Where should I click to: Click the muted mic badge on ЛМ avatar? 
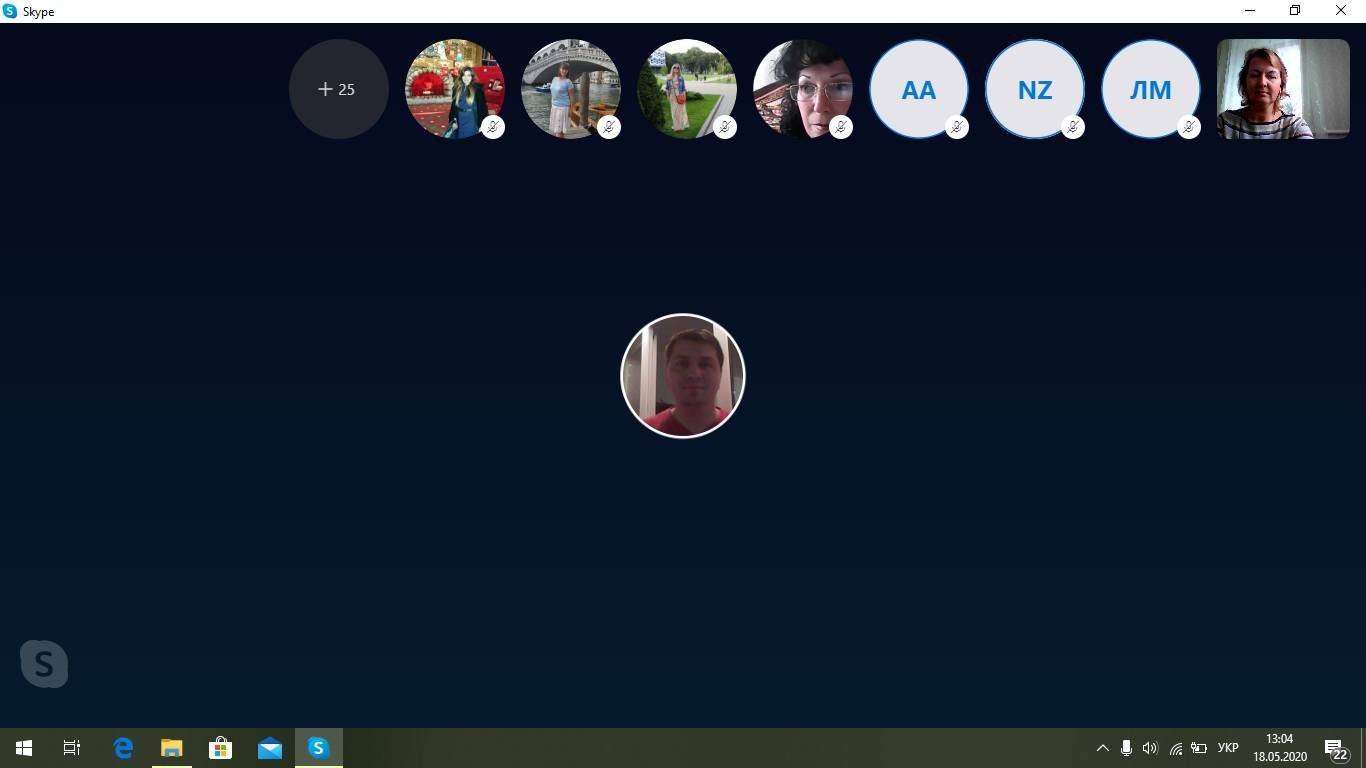coord(1189,127)
